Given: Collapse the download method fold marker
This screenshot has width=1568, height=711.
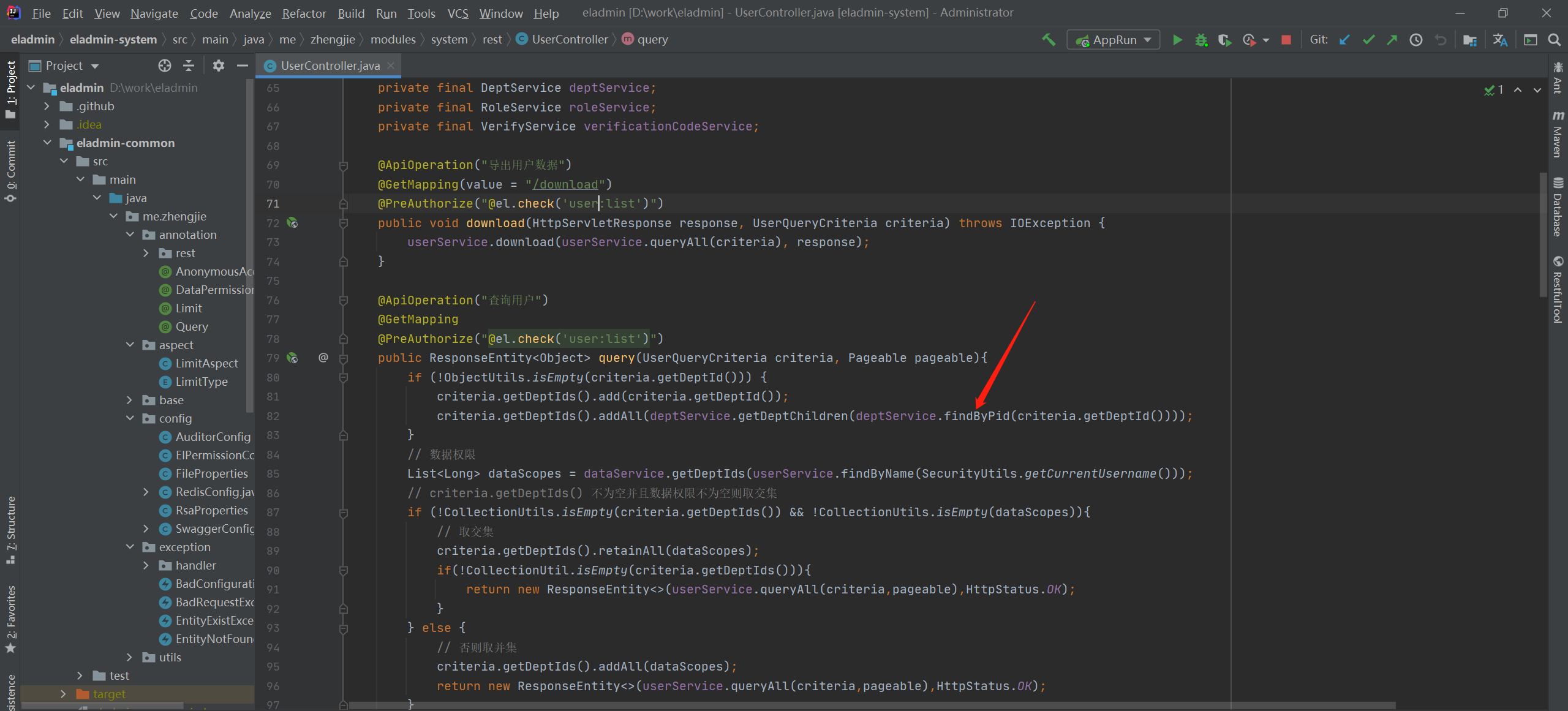Looking at the screenshot, I should coord(342,223).
